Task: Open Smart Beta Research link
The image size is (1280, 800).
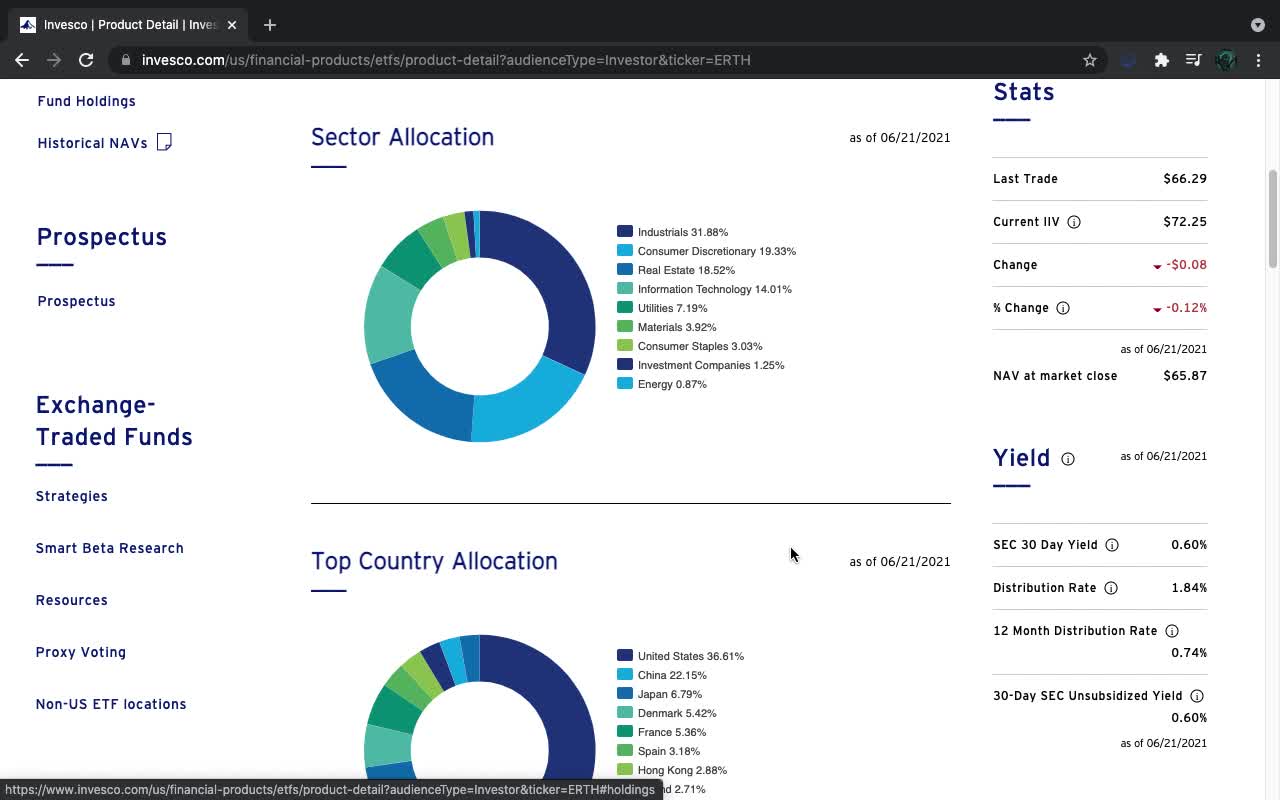Action: point(110,548)
